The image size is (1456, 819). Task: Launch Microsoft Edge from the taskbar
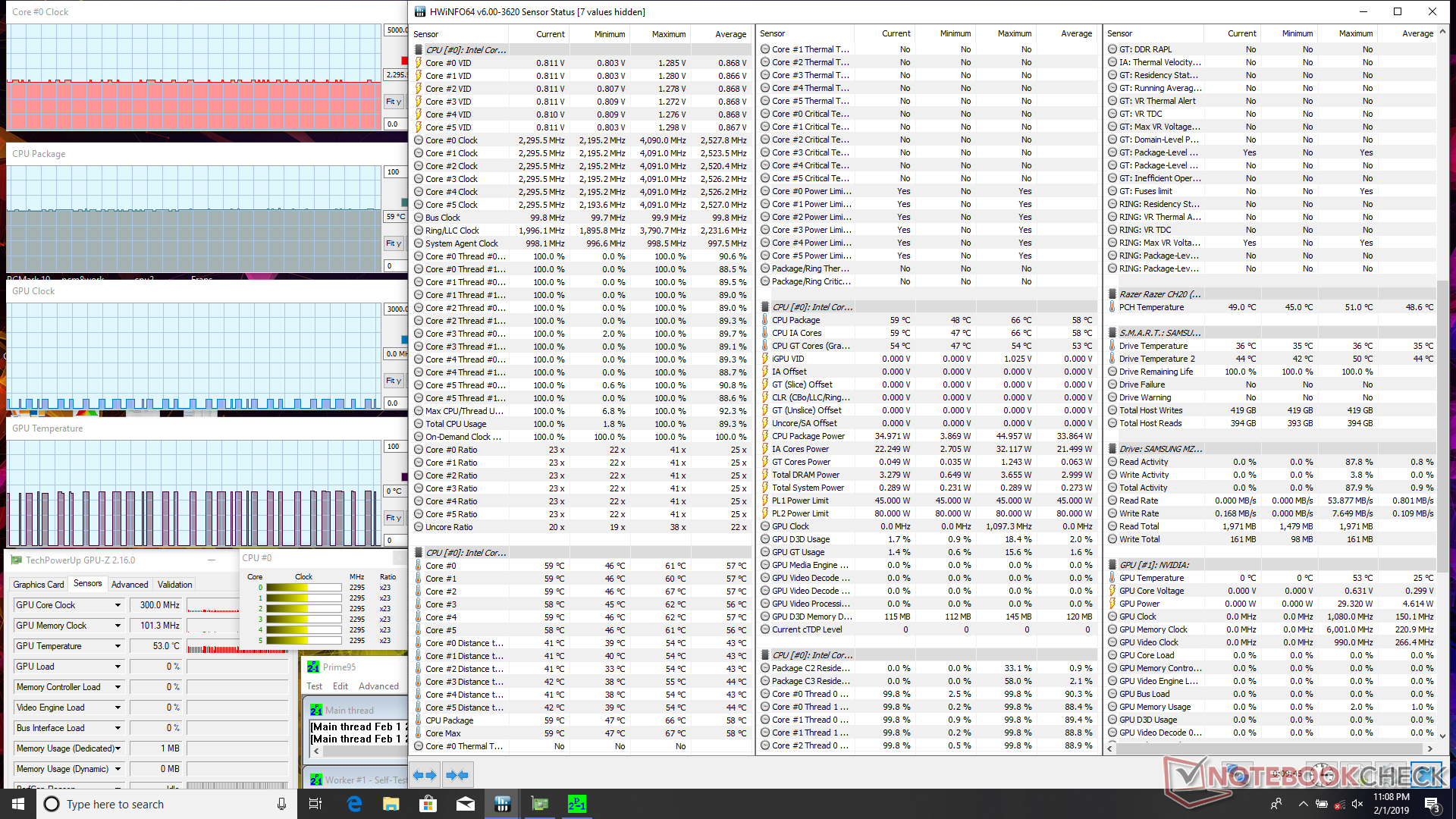(354, 804)
